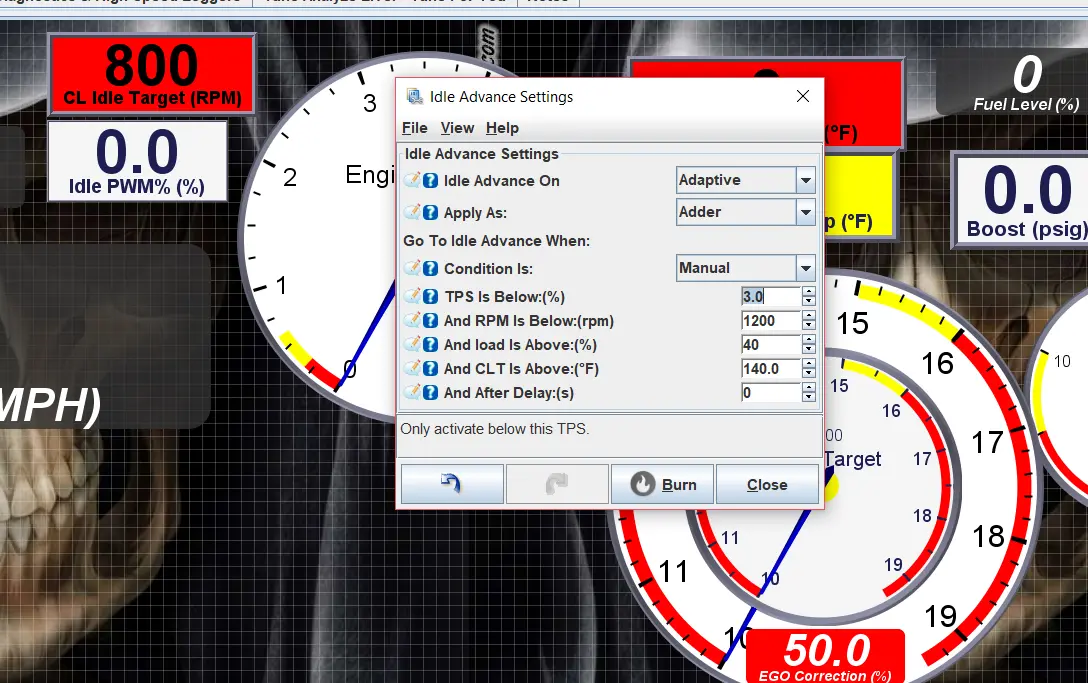Click the "Go To Idle Advance When:" label

click(x=496, y=241)
